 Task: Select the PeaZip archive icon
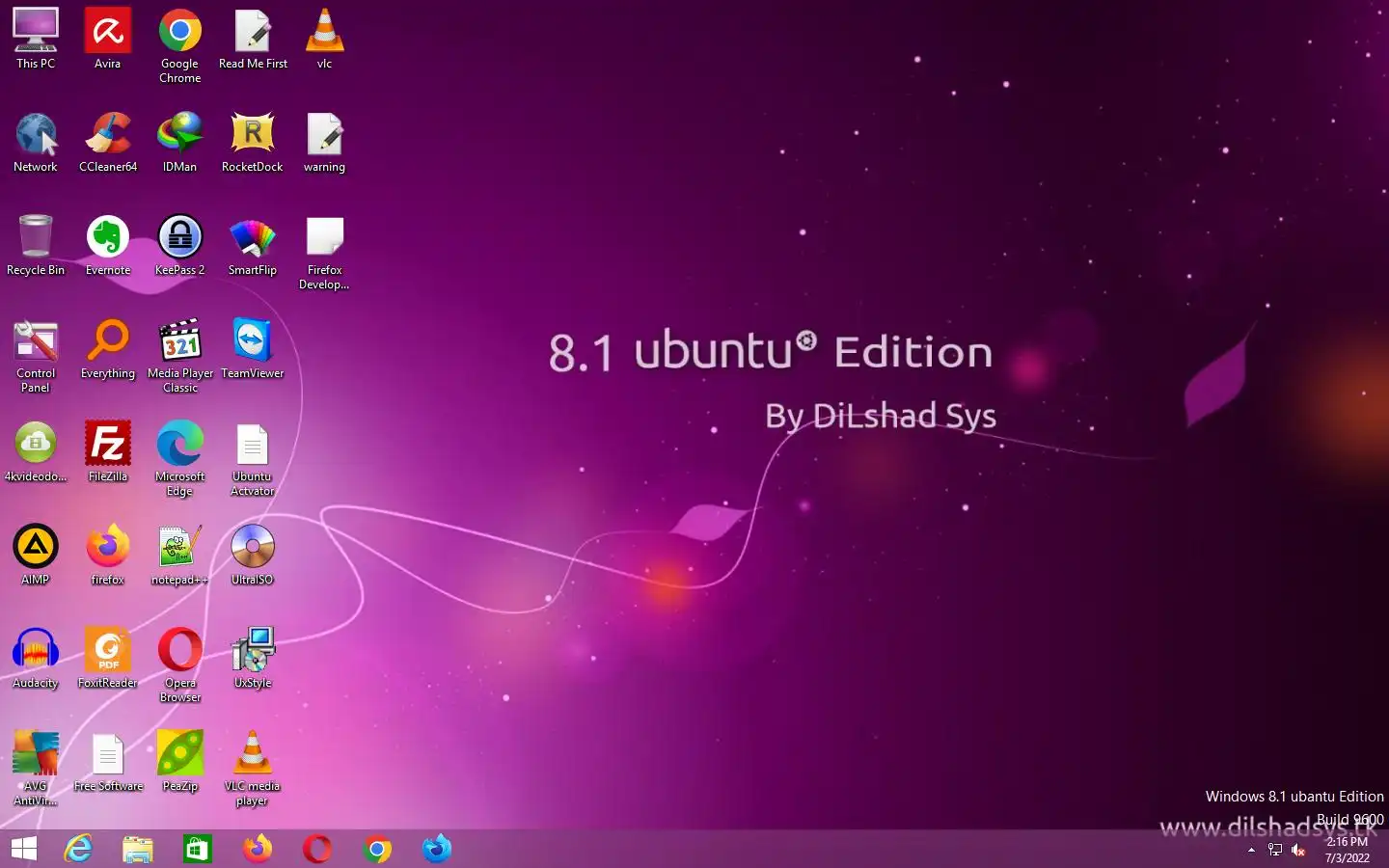point(180,762)
